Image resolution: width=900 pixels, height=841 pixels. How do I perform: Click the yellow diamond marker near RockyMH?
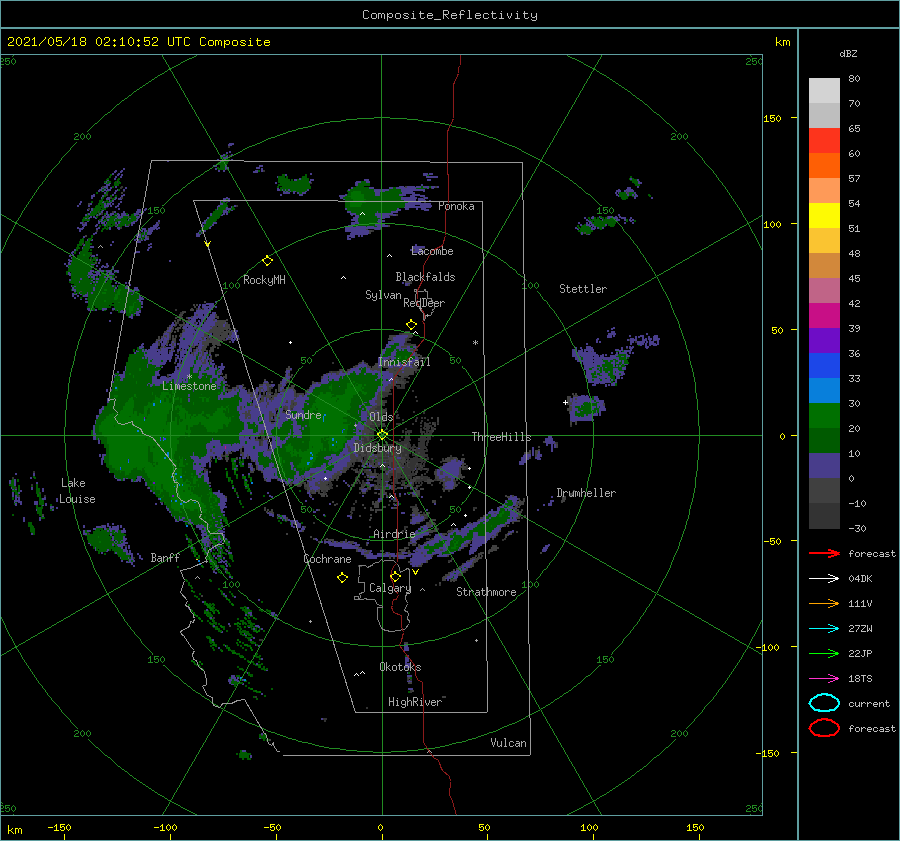click(x=267, y=261)
